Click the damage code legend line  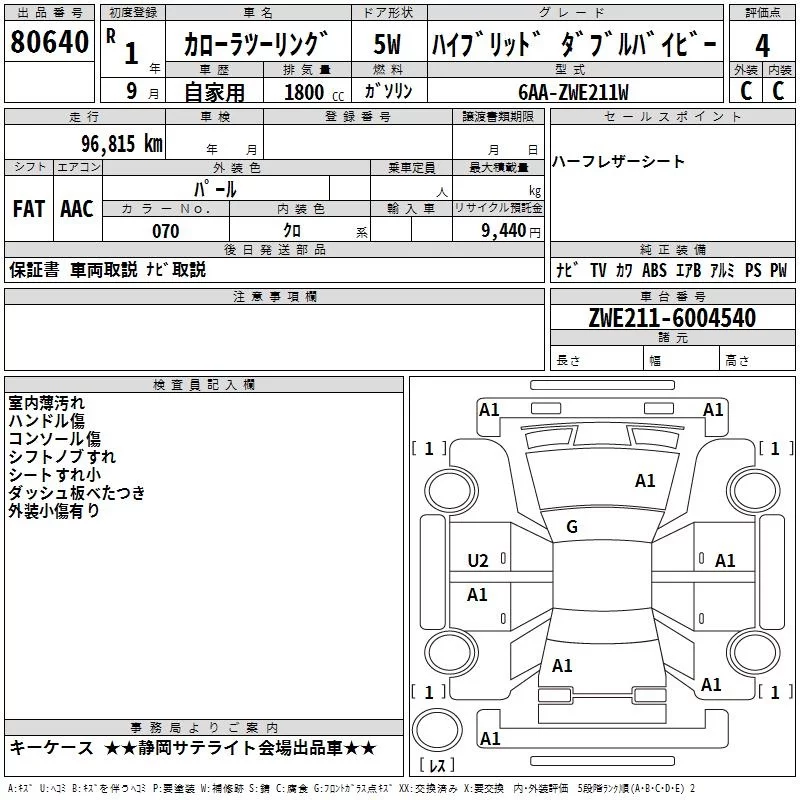click(x=351, y=788)
